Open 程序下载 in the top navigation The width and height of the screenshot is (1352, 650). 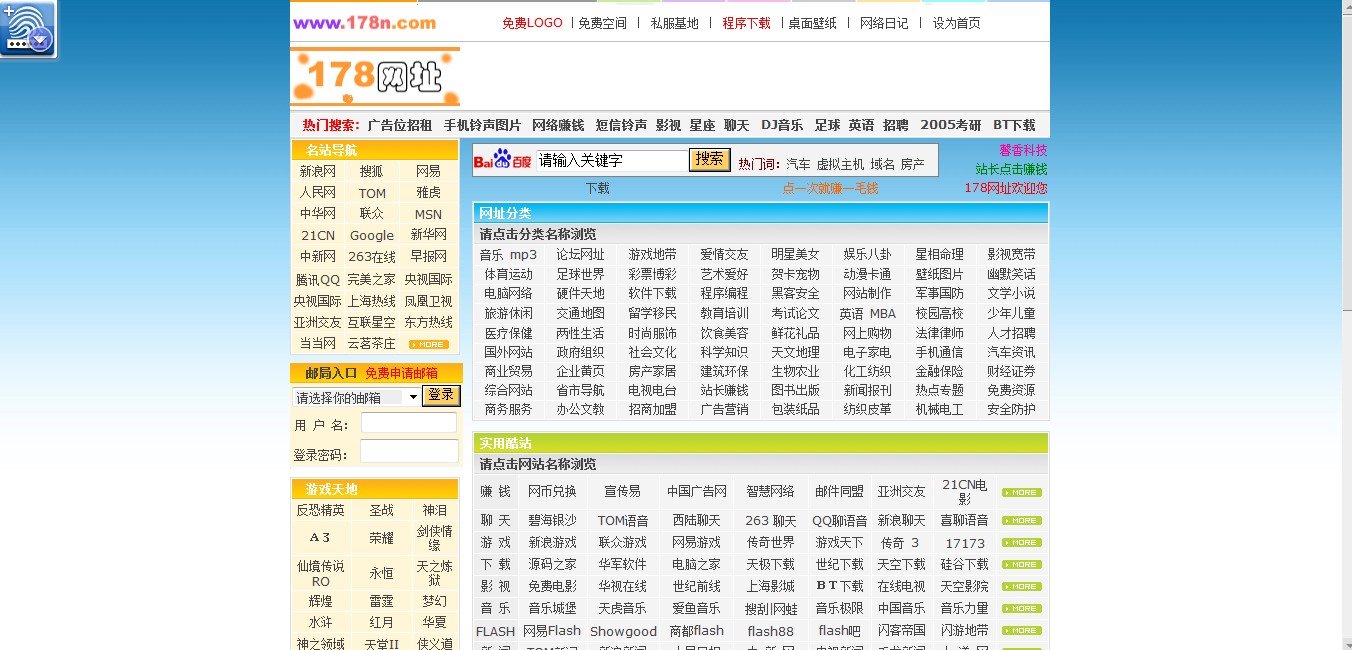pyautogui.click(x=746, y=23)
